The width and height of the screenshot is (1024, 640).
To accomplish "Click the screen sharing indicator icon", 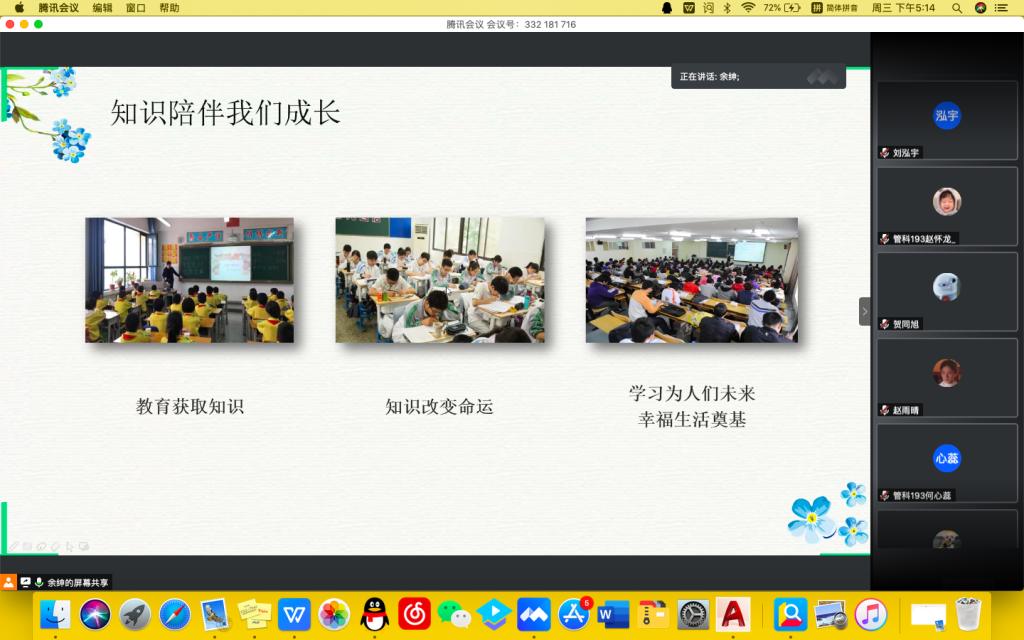I will (25, 582).
